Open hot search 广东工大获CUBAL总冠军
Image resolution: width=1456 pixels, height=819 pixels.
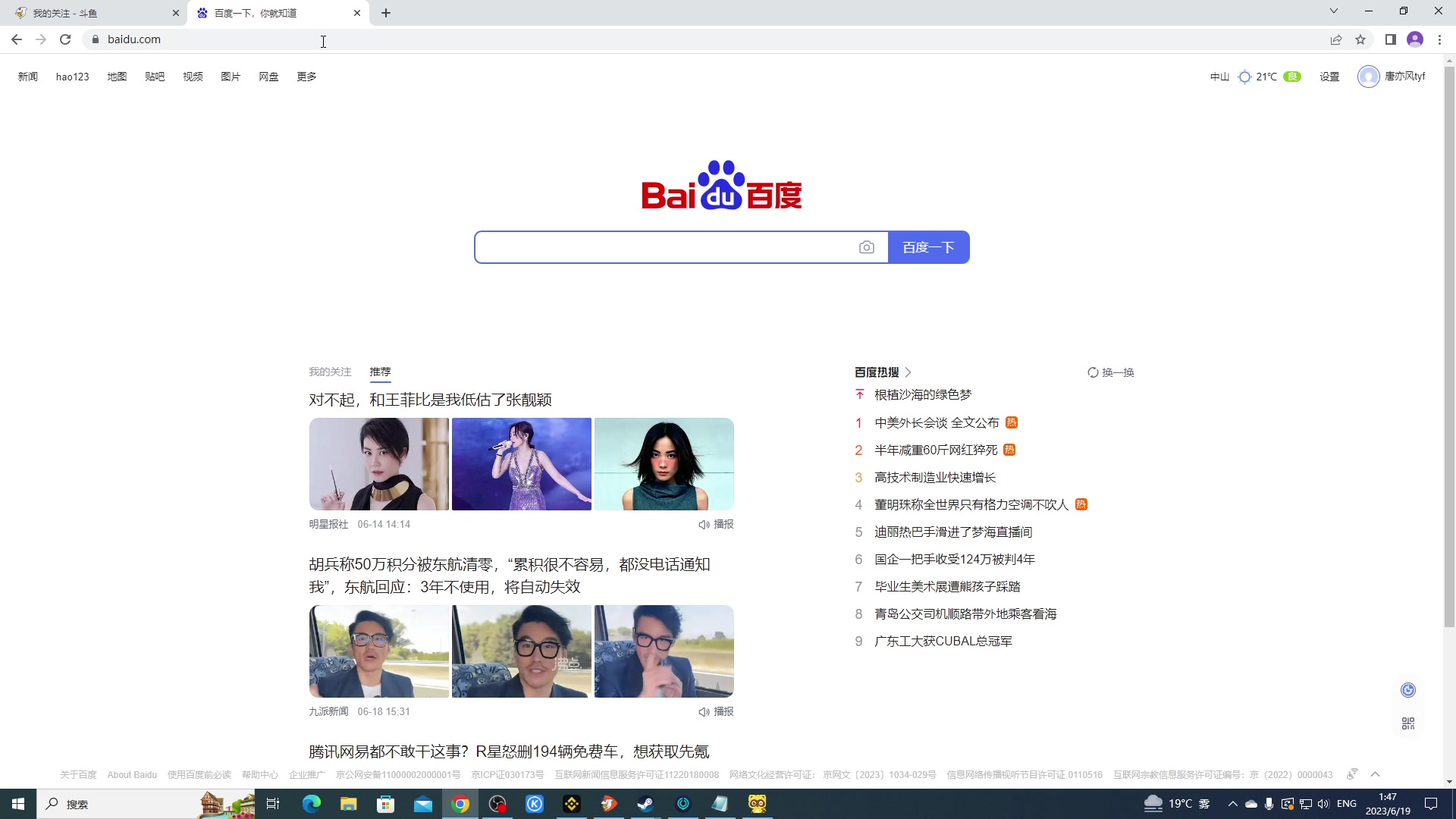coord(943,641)
